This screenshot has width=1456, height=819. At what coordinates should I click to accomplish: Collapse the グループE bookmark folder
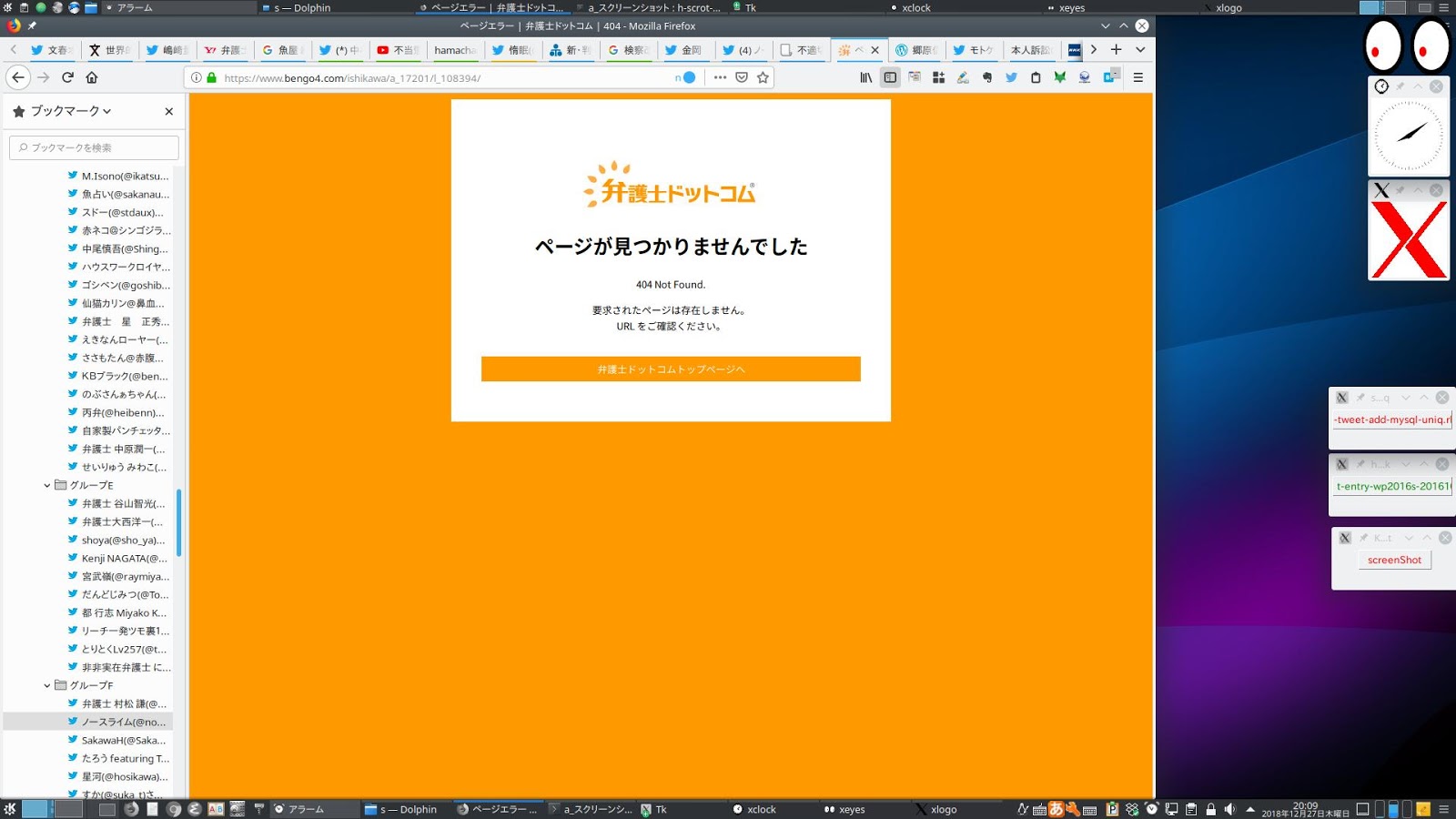click(x=47, y=485)
